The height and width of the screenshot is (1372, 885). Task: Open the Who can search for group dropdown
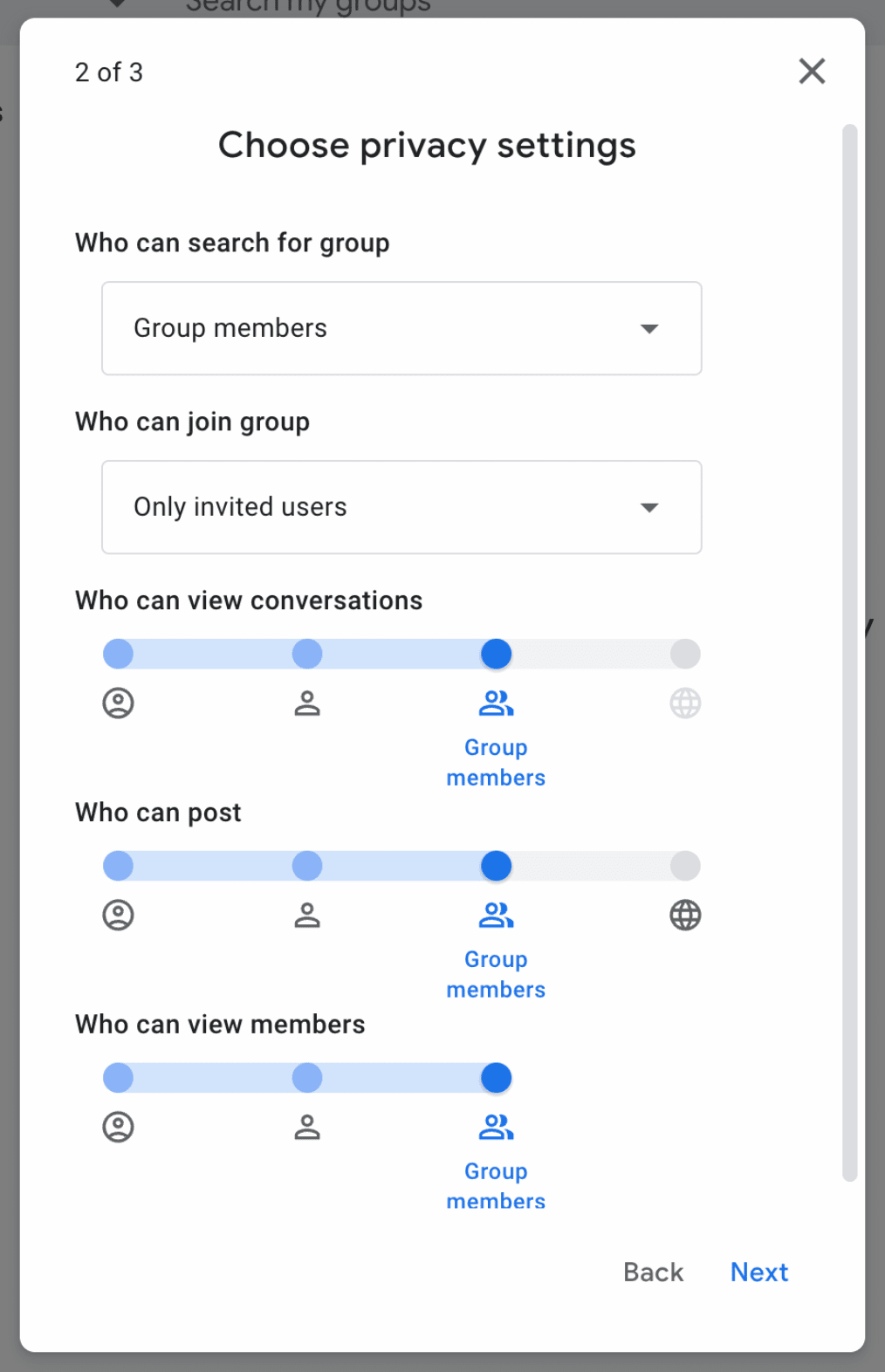[401, 328]
